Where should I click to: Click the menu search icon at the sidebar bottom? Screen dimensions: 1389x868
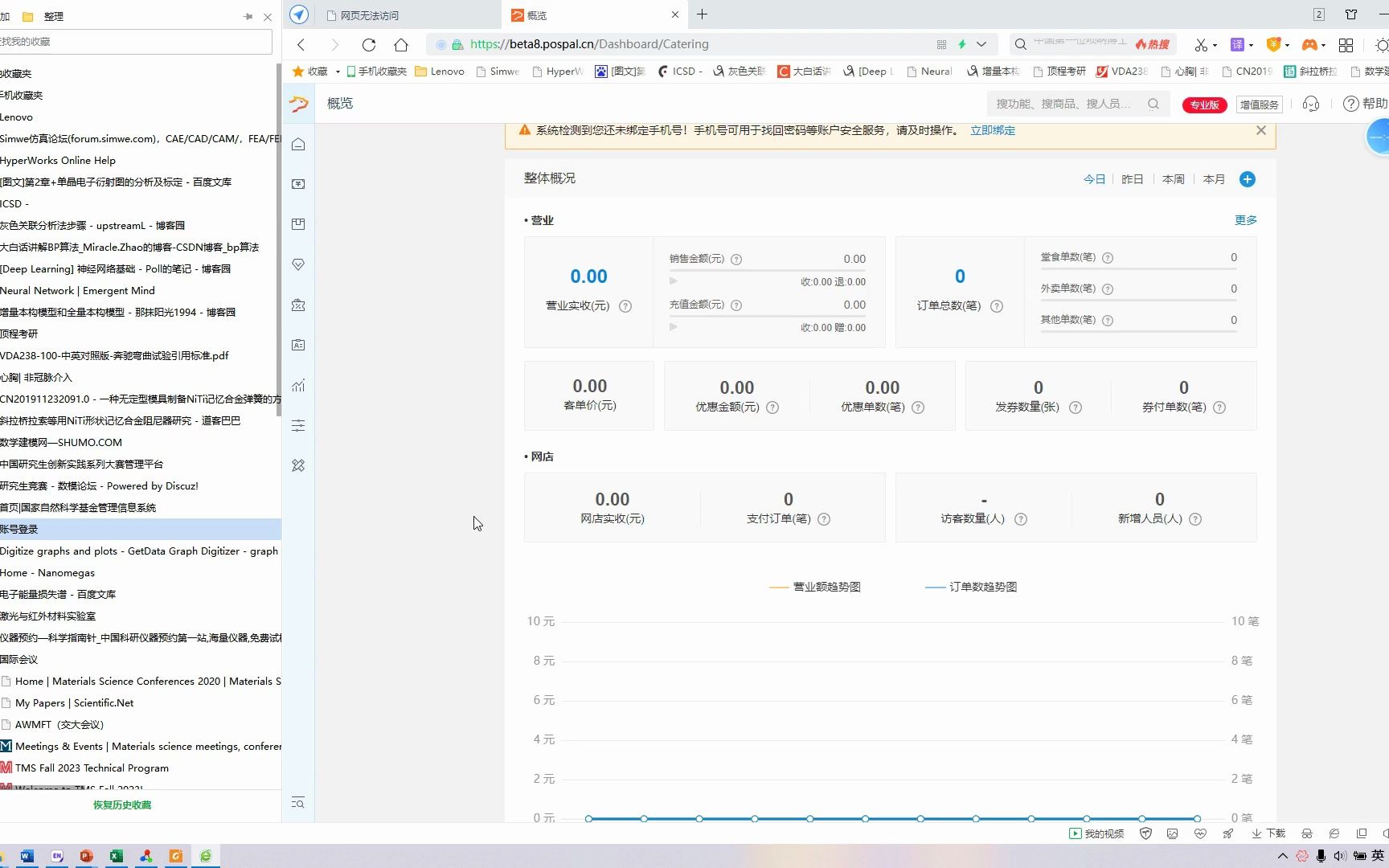point(298,803)
